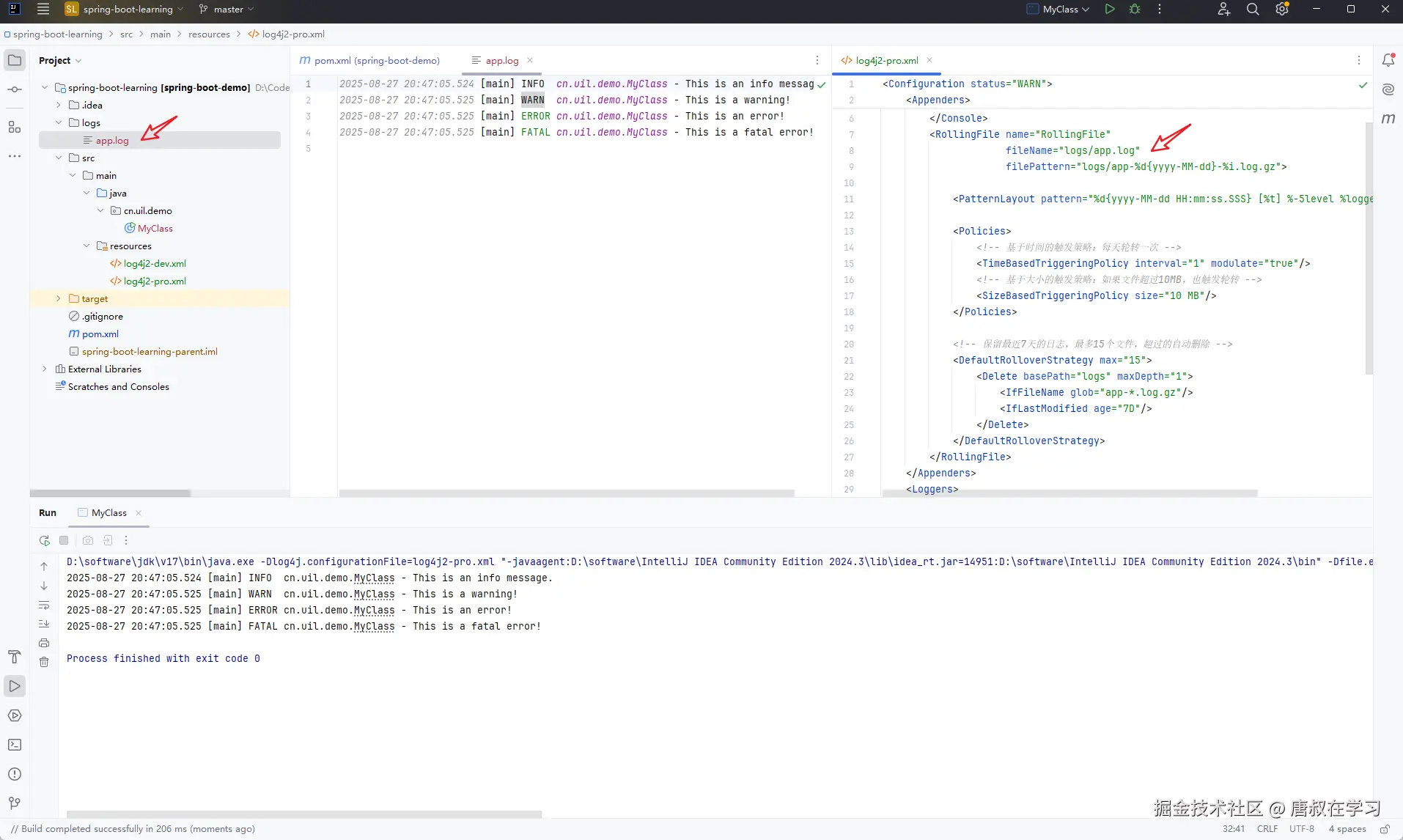Open the Services tool window icon

[15, 715]
